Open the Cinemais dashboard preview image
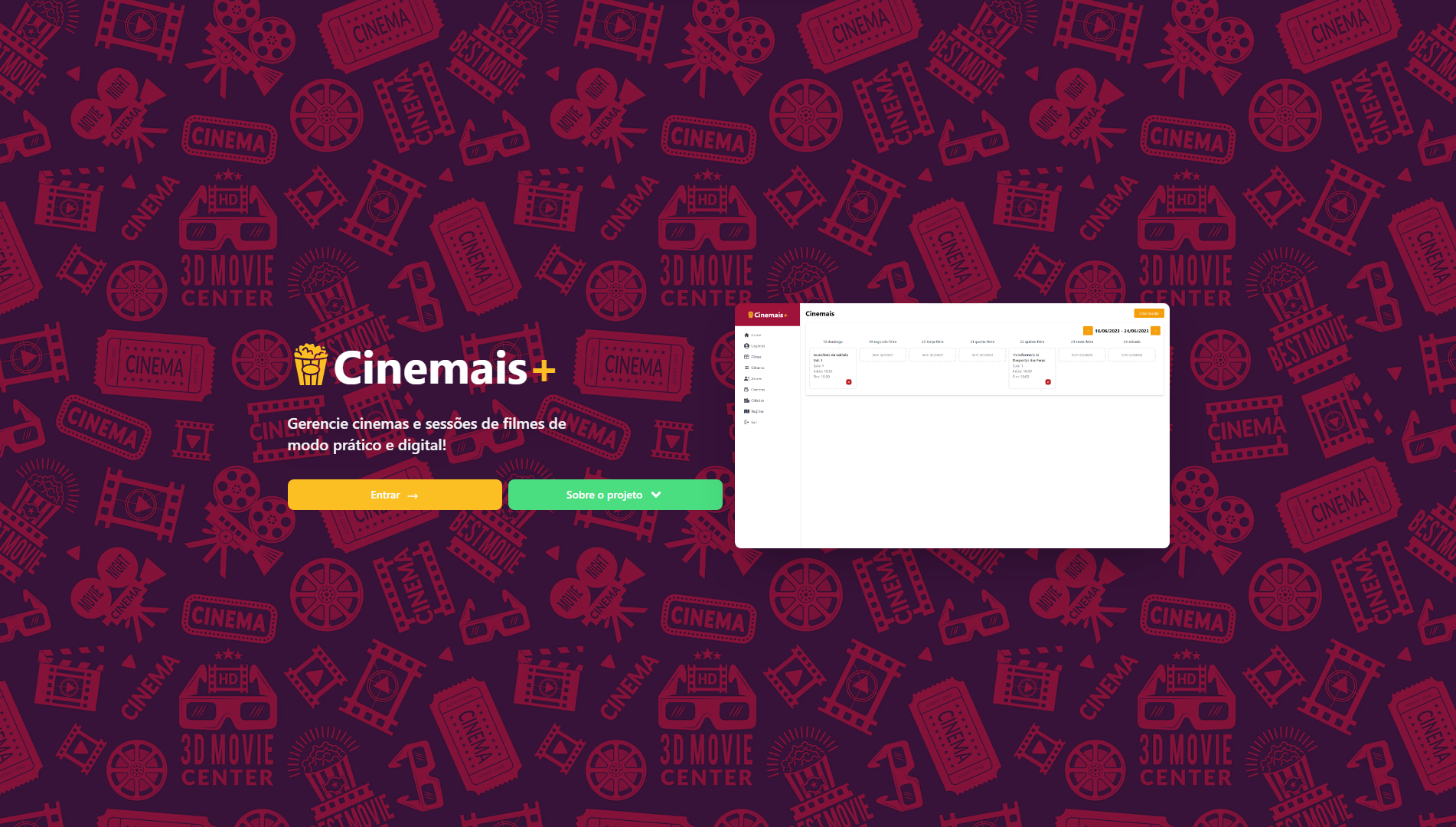 point(952,426)
